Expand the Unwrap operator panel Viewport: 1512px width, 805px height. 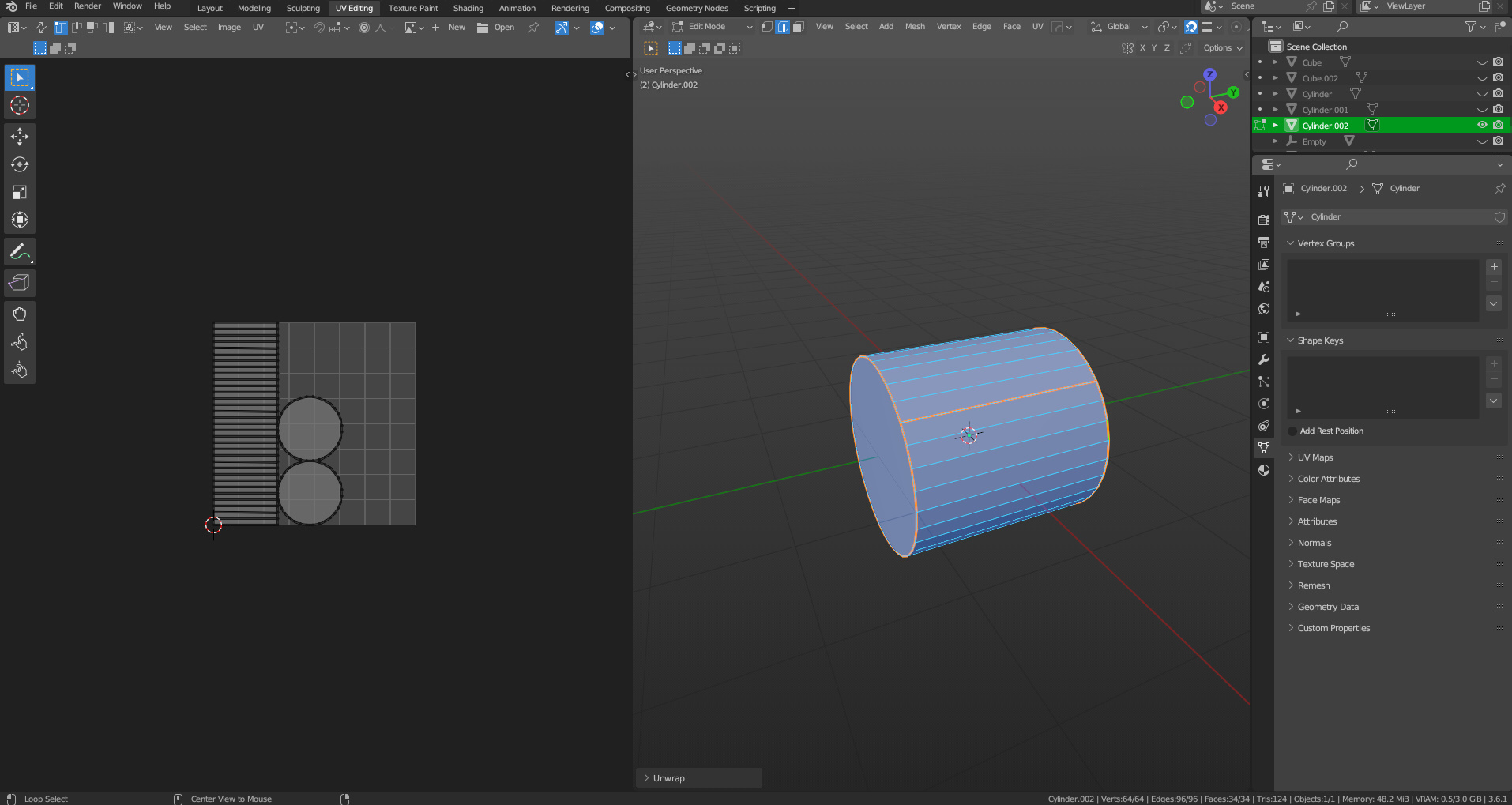coord(668,778)
